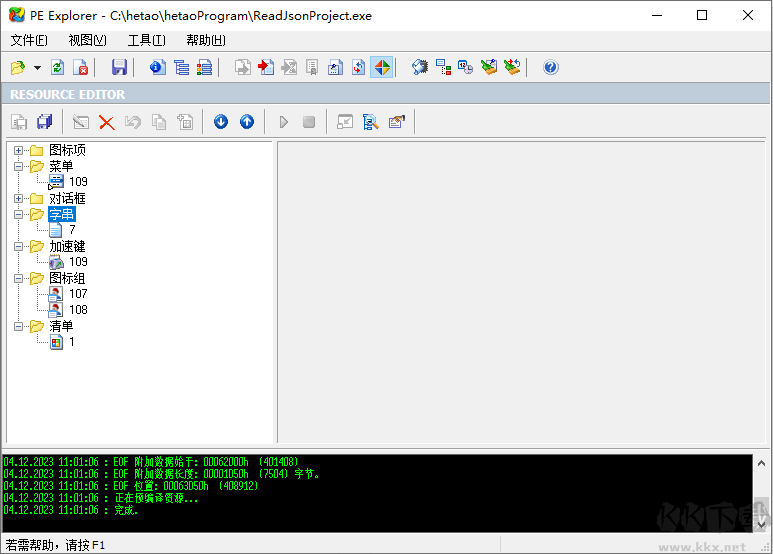The width and height of the screenshot is (773, 554).
Task: Click the green log output panel
Action: pyautogui.click(x=377, y=492)
